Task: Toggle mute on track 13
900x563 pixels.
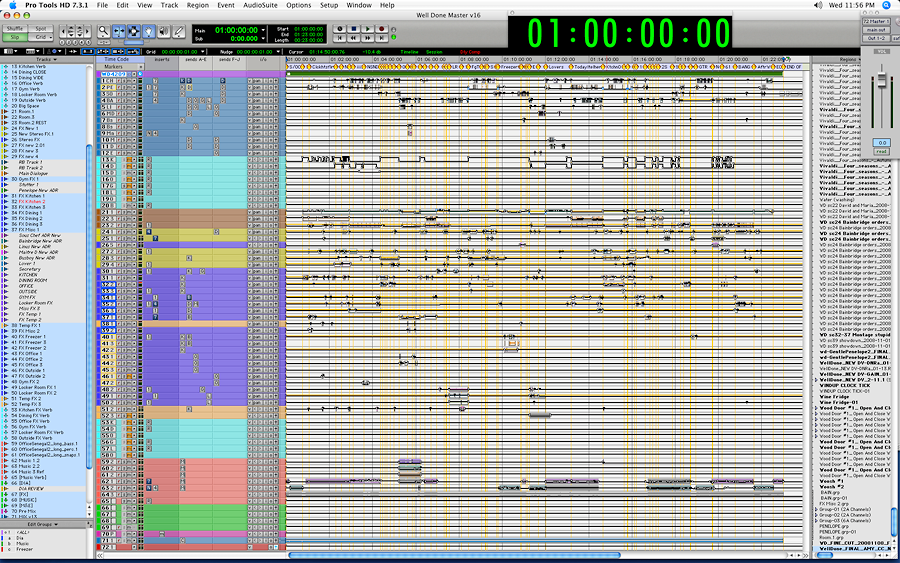Action: pos(129,160)
